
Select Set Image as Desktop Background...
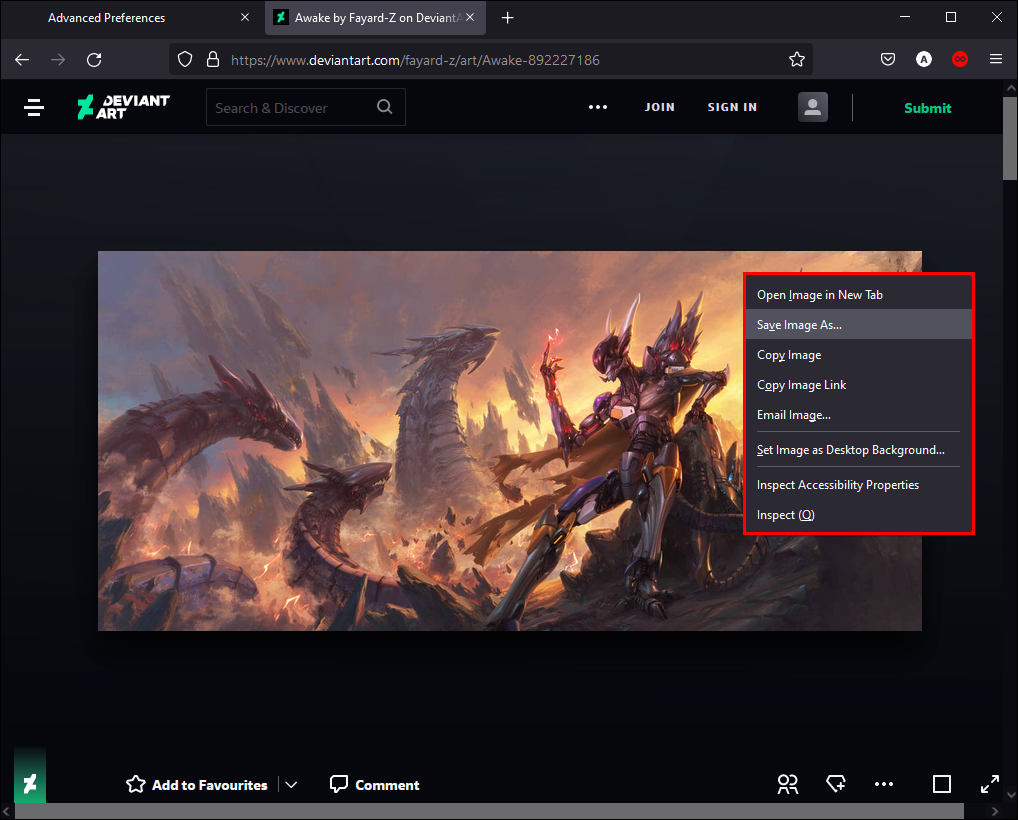(858, 449)
